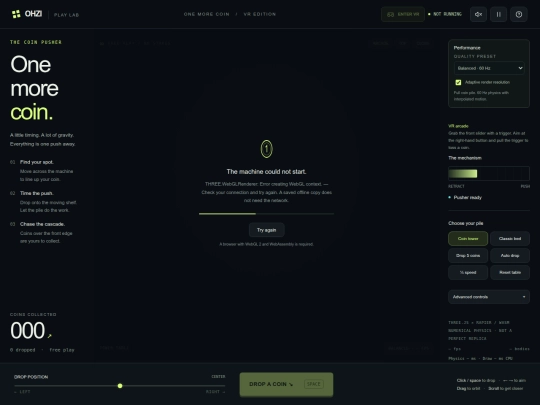Screen dimensions: 540x405
Task: Click the Try again button
Action: click(x=267, y=230)
